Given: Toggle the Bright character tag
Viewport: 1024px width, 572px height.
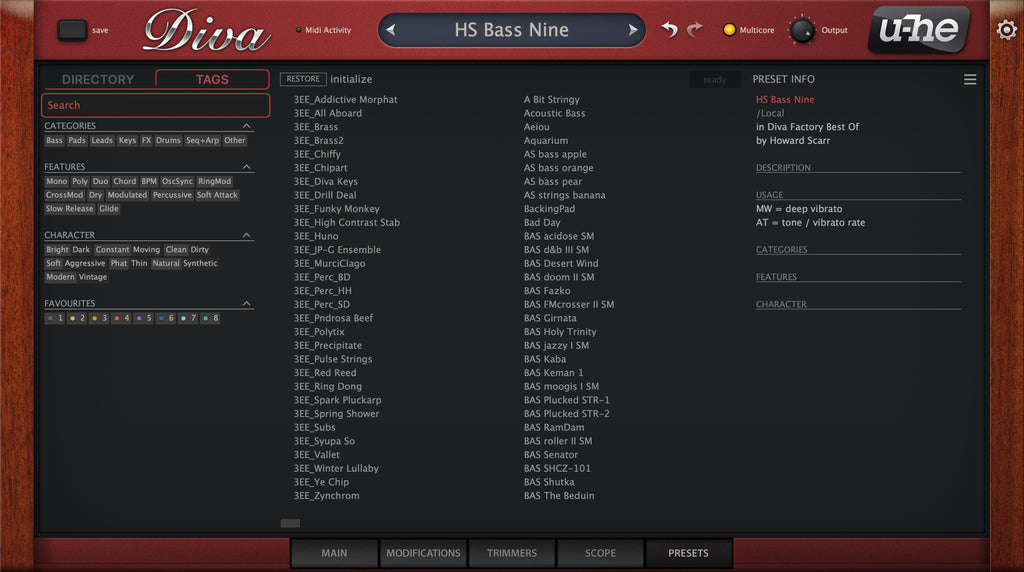Looking at the screenshot, I should (57, 249).
